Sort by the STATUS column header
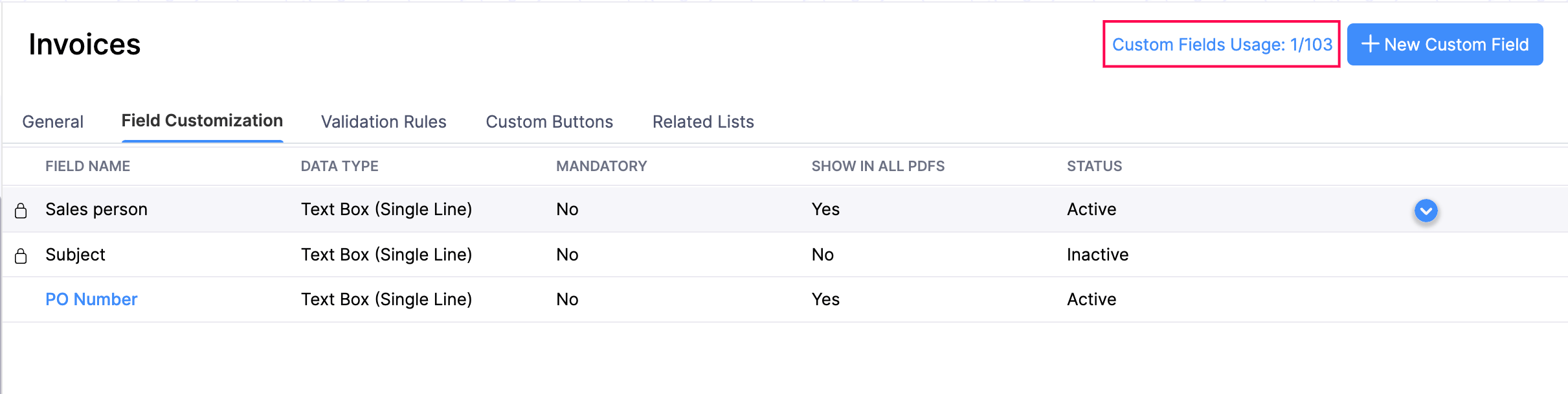The width and height of the screenshot is (1568, 394). [1094, 166]
